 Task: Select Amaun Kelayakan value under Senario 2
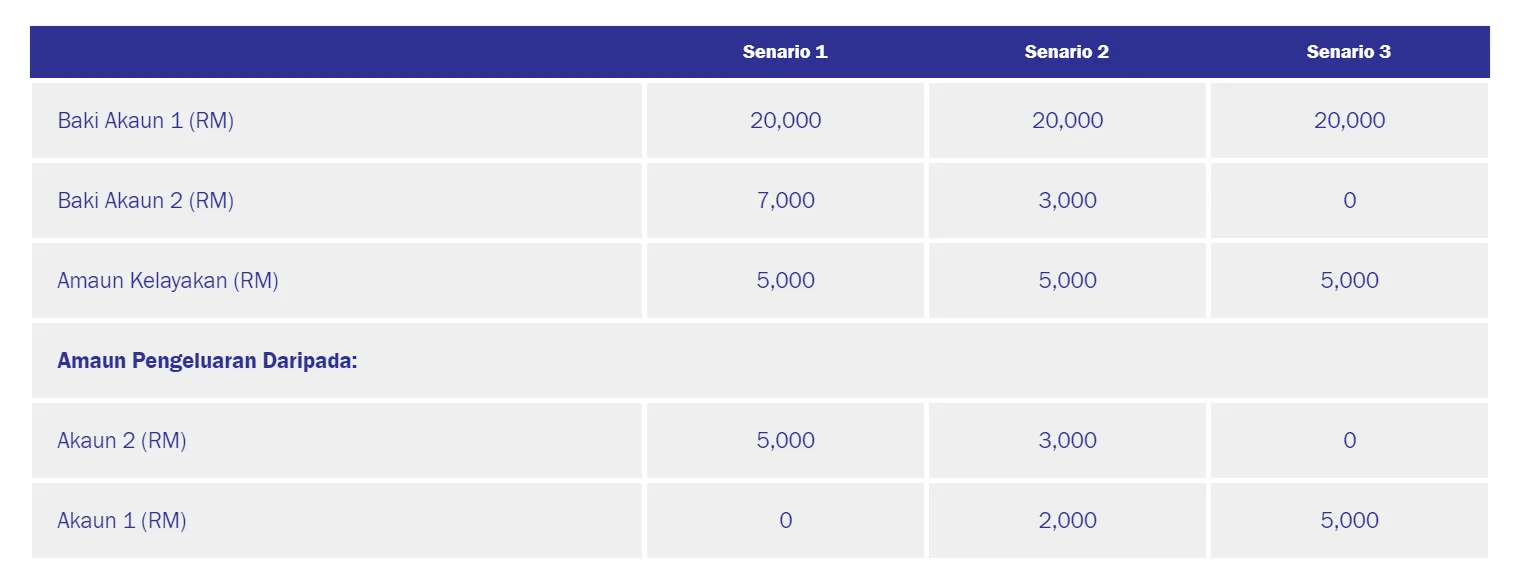tap(1067, 281)
